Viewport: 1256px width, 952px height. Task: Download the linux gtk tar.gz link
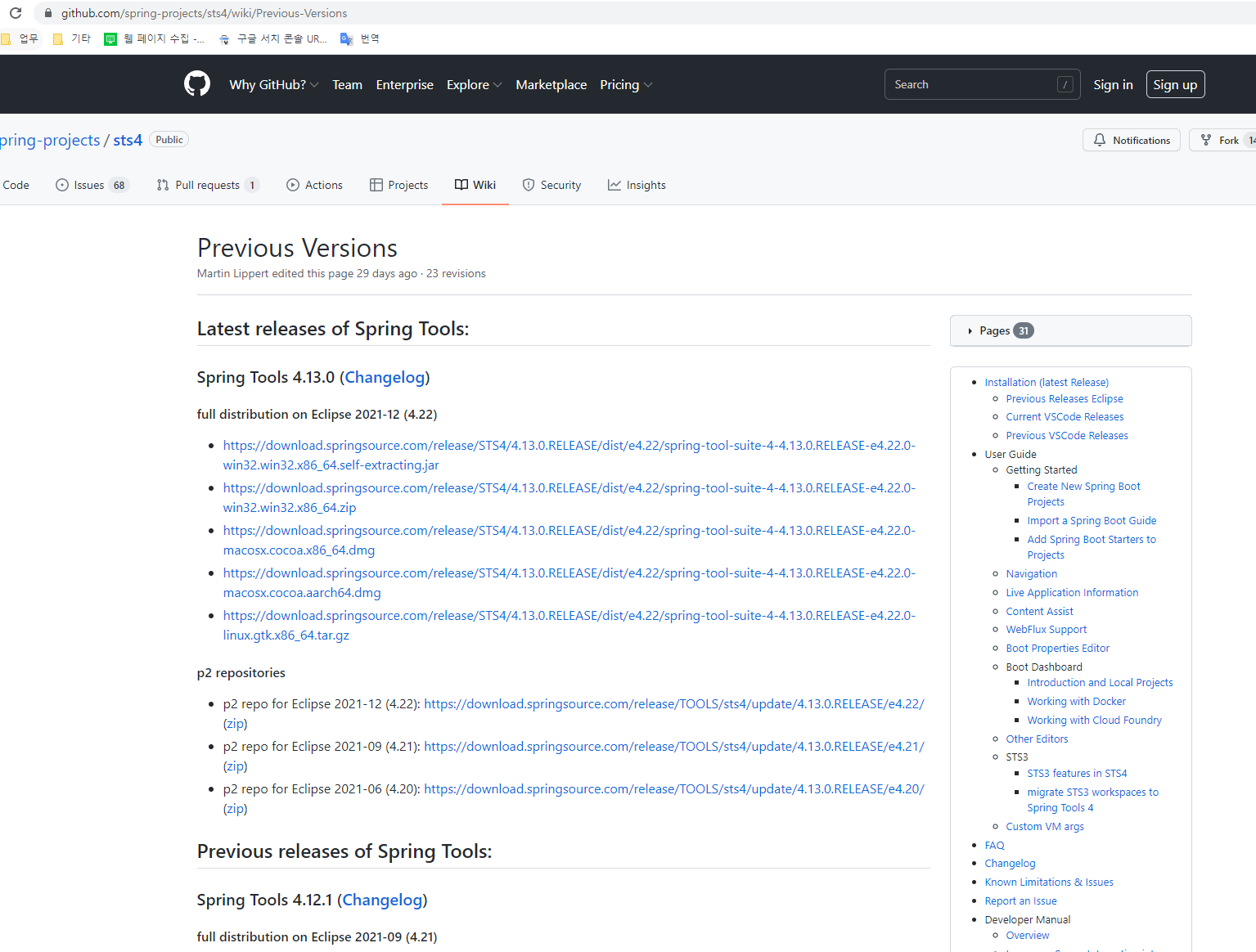pos(569,625)
